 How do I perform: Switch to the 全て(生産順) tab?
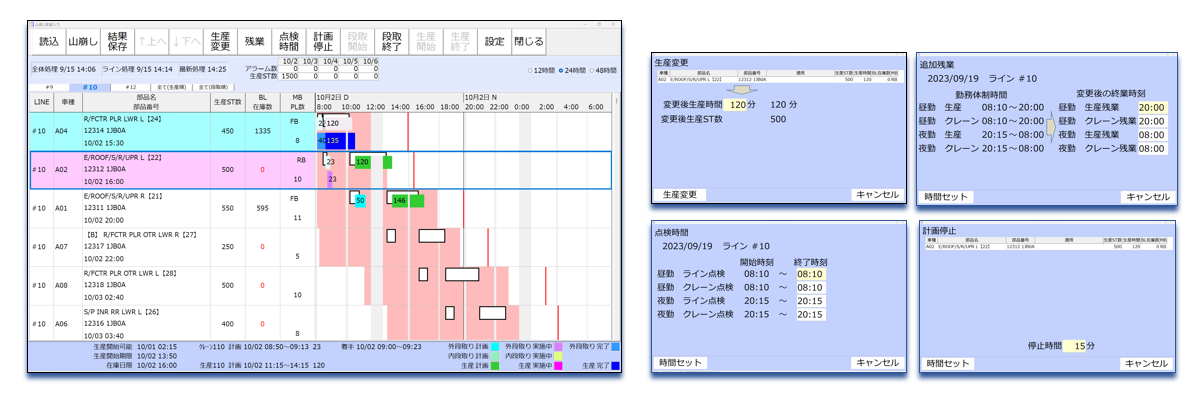coord(172,87)
